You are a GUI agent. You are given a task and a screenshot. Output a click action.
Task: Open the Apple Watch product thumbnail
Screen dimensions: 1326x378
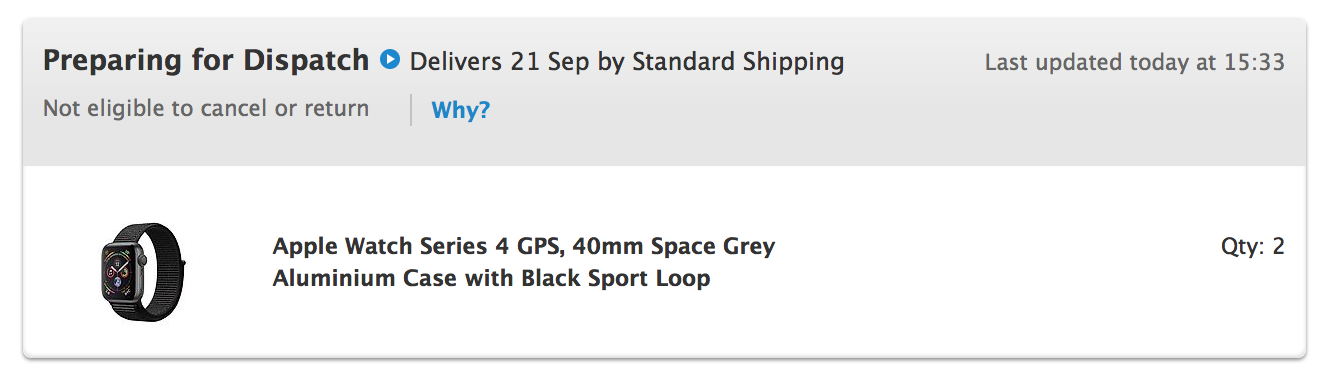pos(144,272)
